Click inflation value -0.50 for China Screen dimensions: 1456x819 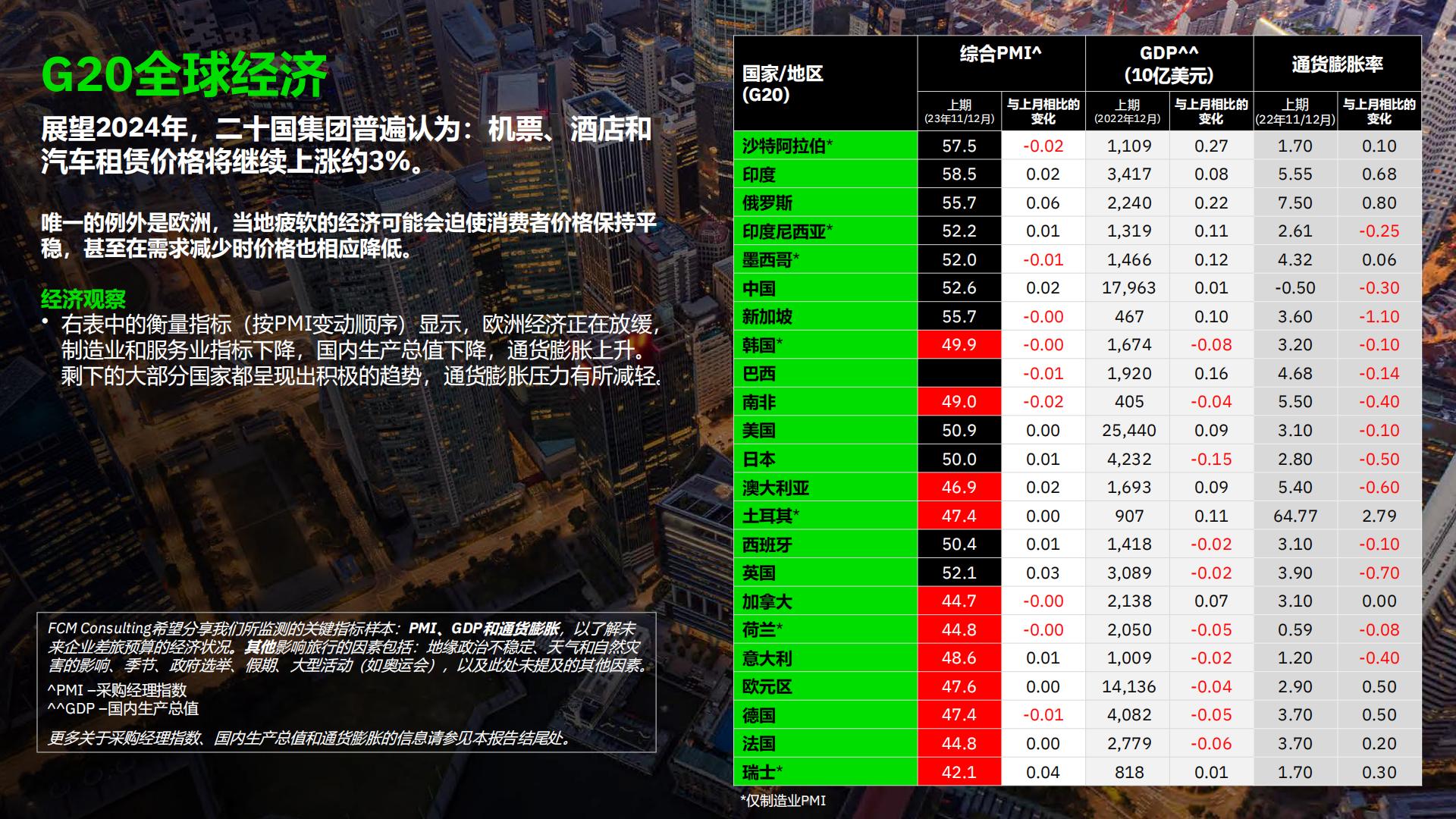coord(1295,288)
